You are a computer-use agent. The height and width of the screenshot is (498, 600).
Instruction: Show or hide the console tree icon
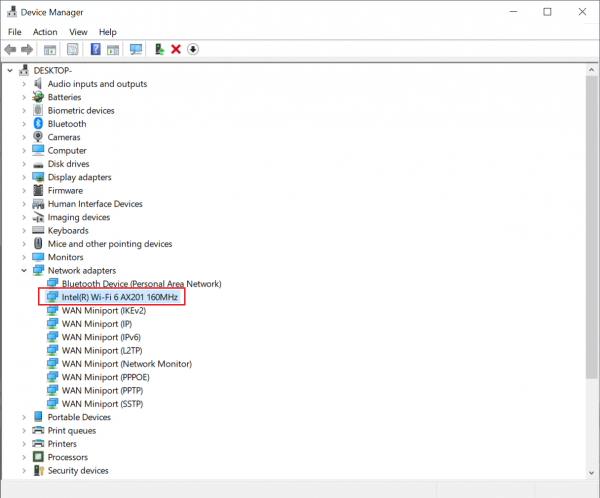[50, 49]
